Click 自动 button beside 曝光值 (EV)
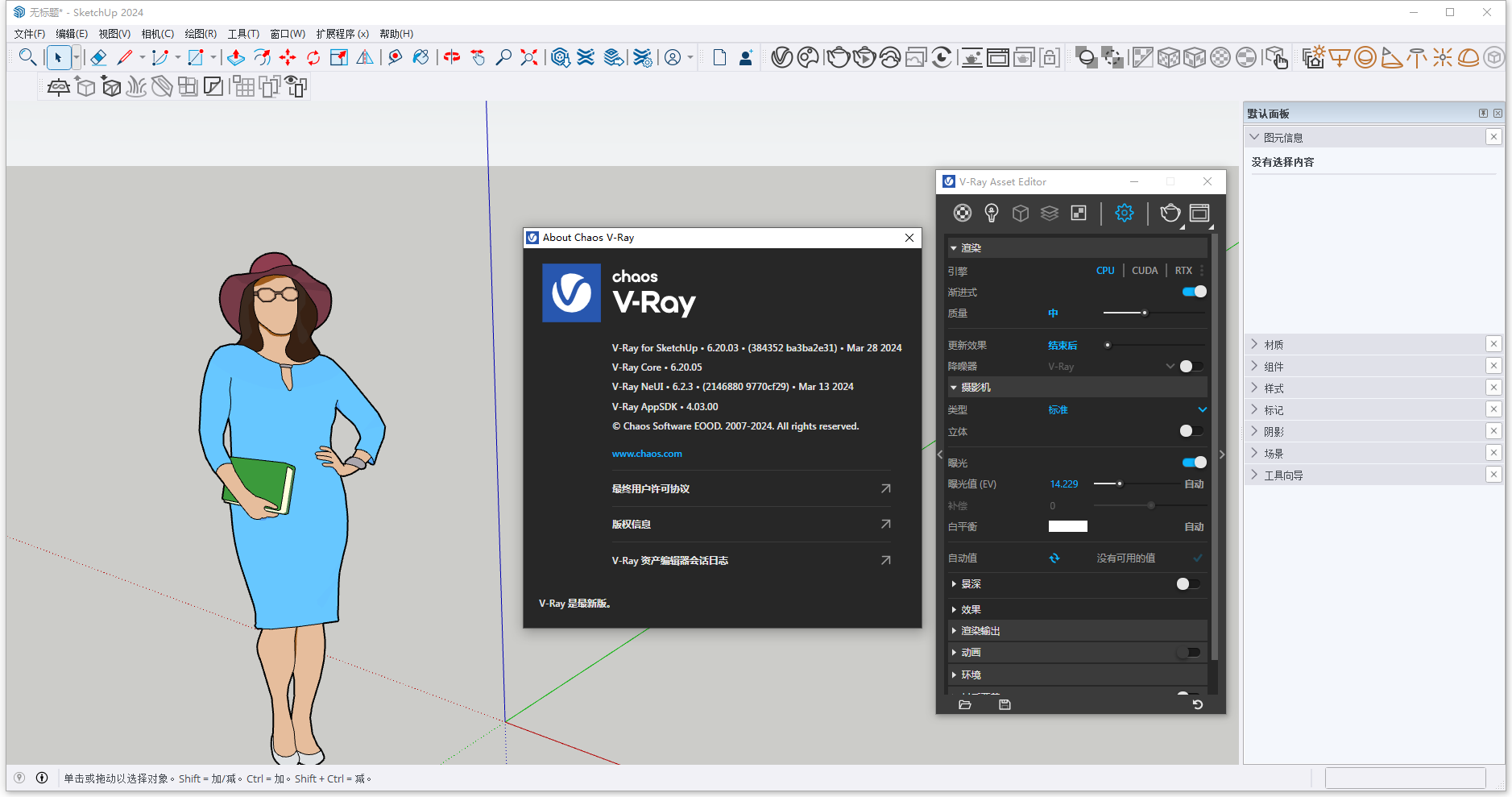 pyautogui.click(x=1194, y=484)
